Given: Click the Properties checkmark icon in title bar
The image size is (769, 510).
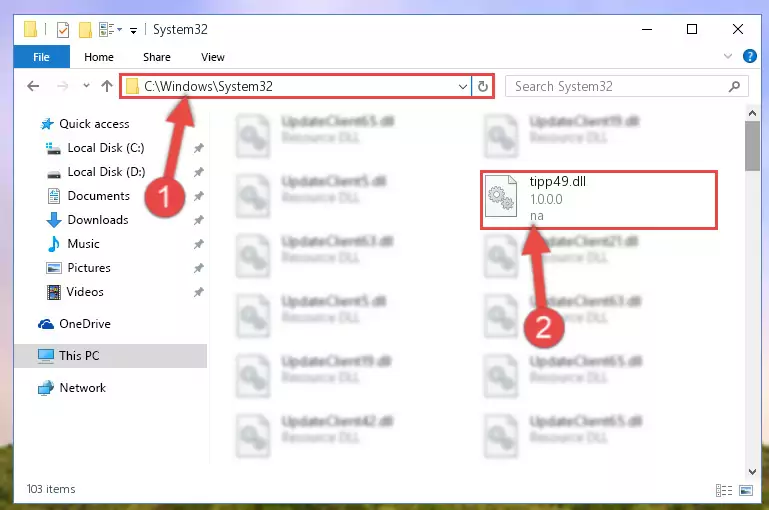Looking at the screenshot, I should tap(63, 30).
